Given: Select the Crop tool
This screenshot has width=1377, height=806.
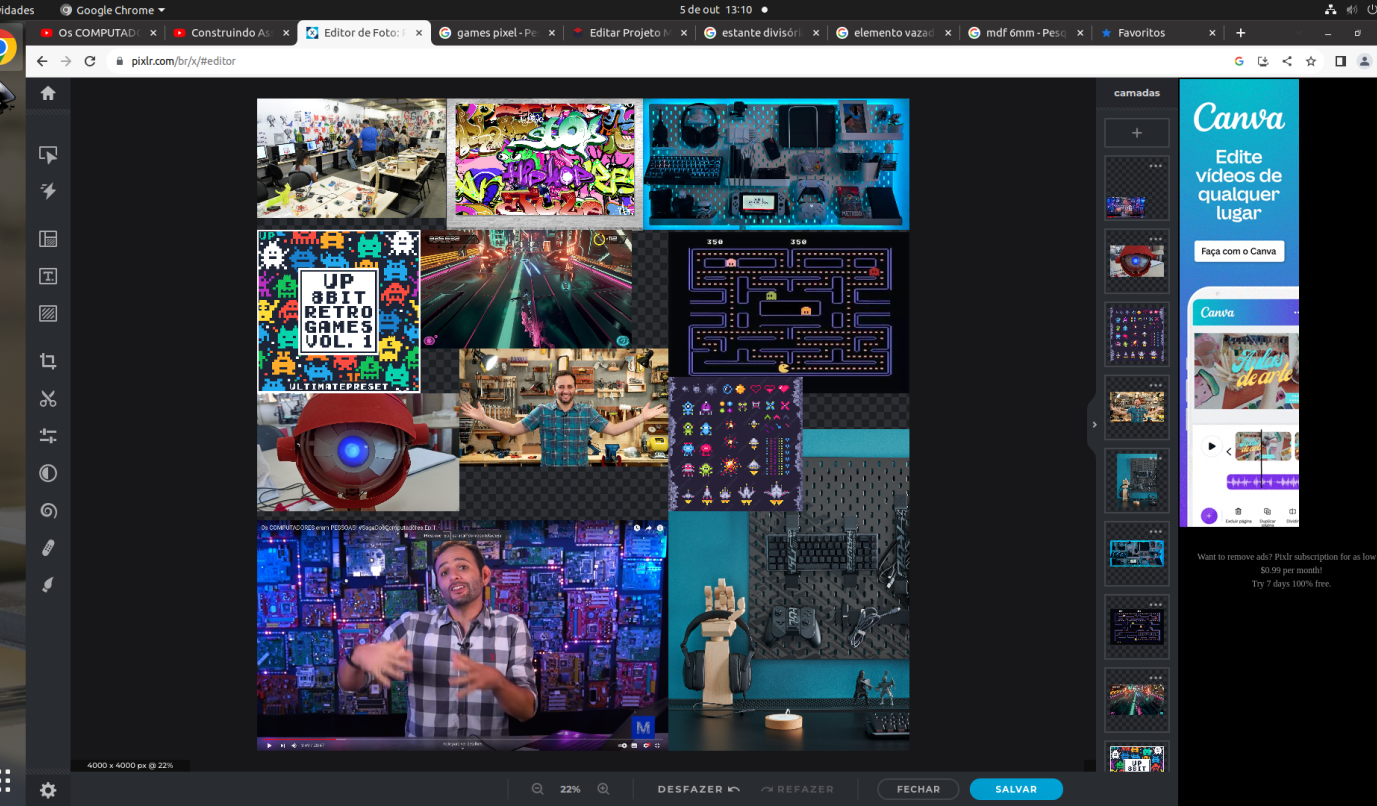Looking at the screenshot, I should coord(48,361).
